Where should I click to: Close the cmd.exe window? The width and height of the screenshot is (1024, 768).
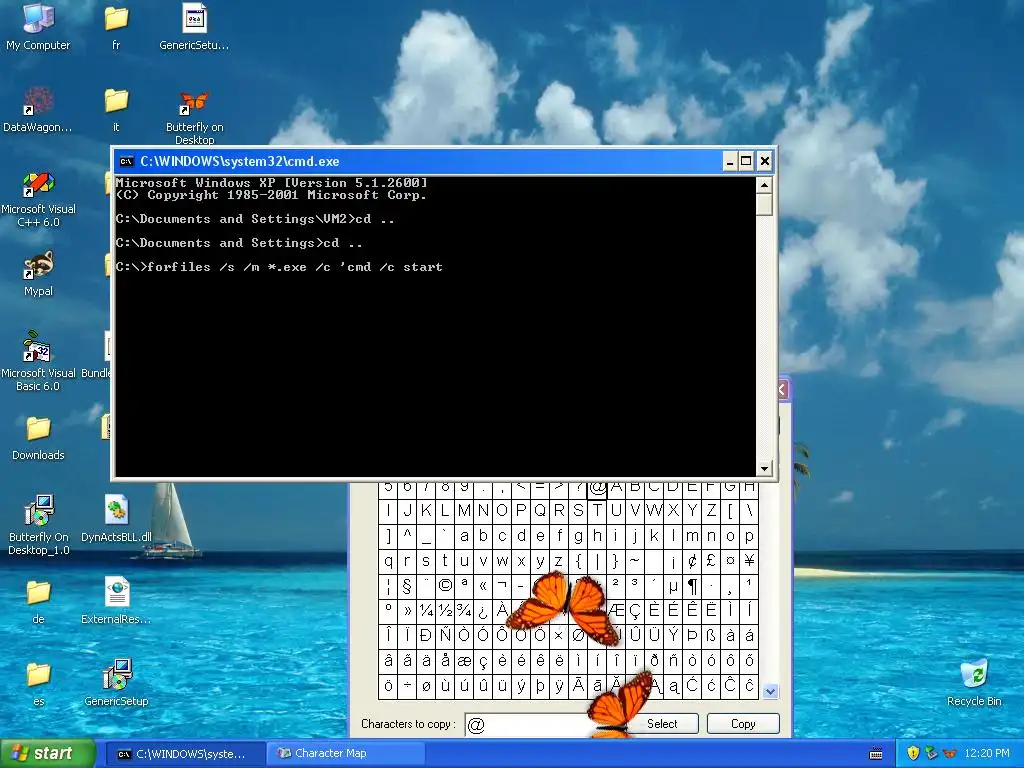click(765, 161)
